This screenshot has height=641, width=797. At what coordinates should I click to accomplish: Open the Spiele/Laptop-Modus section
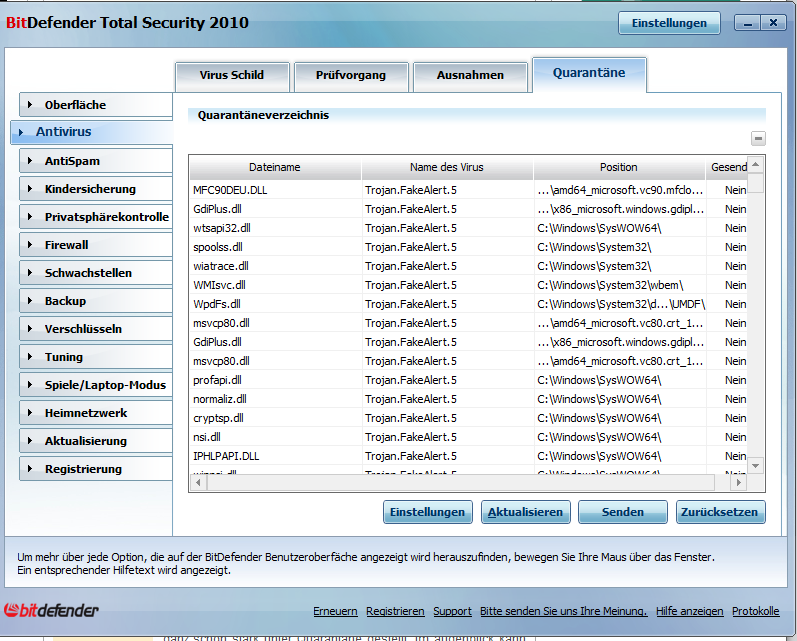[96, 385]
